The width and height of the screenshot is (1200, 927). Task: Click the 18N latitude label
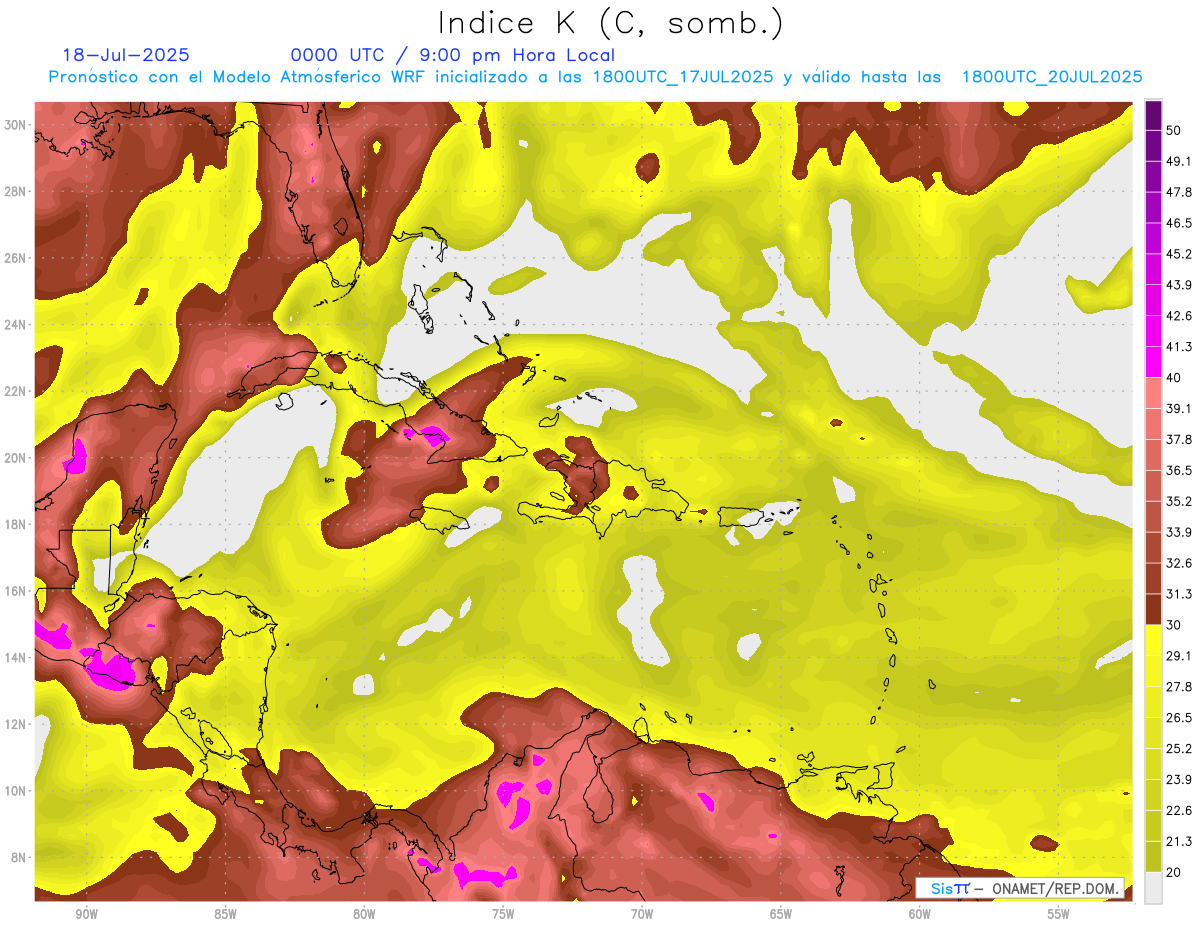[15, 525]
